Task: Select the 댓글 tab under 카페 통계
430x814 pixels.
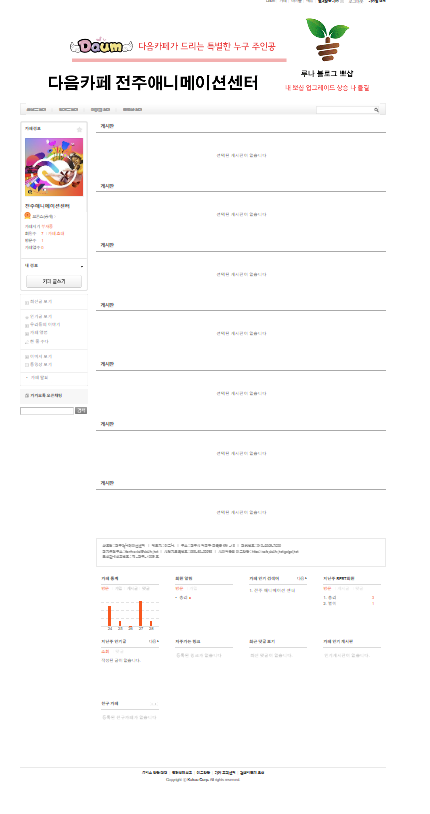Action: (146, 589)
